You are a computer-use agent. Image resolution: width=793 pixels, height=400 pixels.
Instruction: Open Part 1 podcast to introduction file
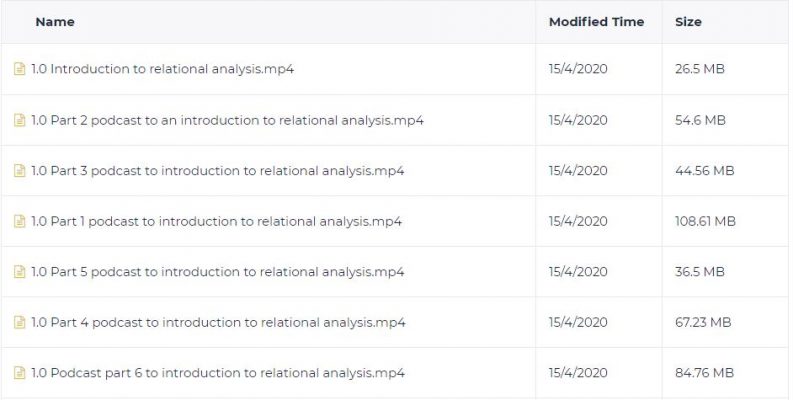(216, 221)
